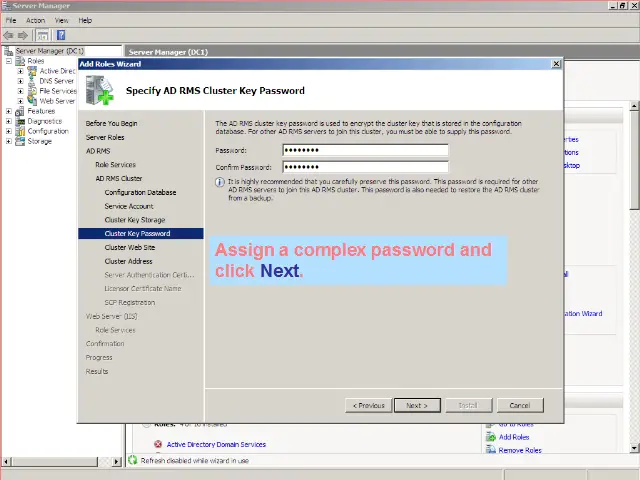Open the File menu
640x480 pixels.
click(x=11, y=20)
